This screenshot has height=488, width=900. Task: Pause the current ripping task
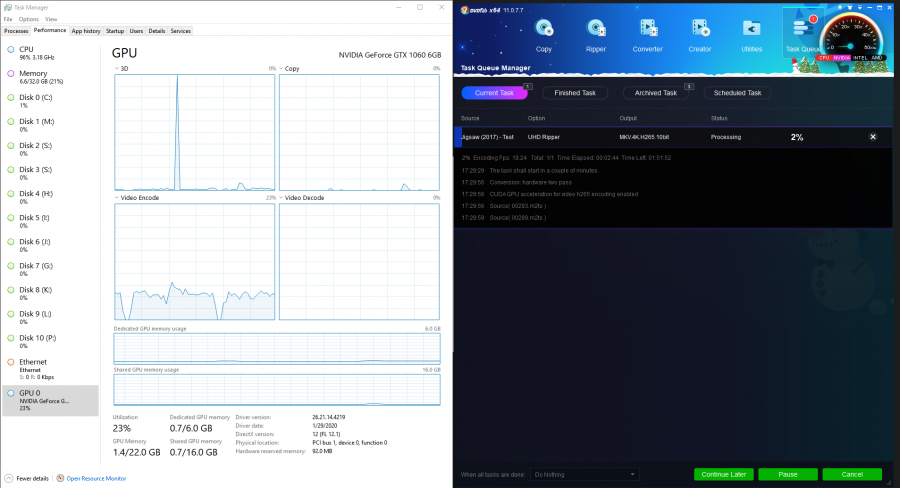click(788, 474)
